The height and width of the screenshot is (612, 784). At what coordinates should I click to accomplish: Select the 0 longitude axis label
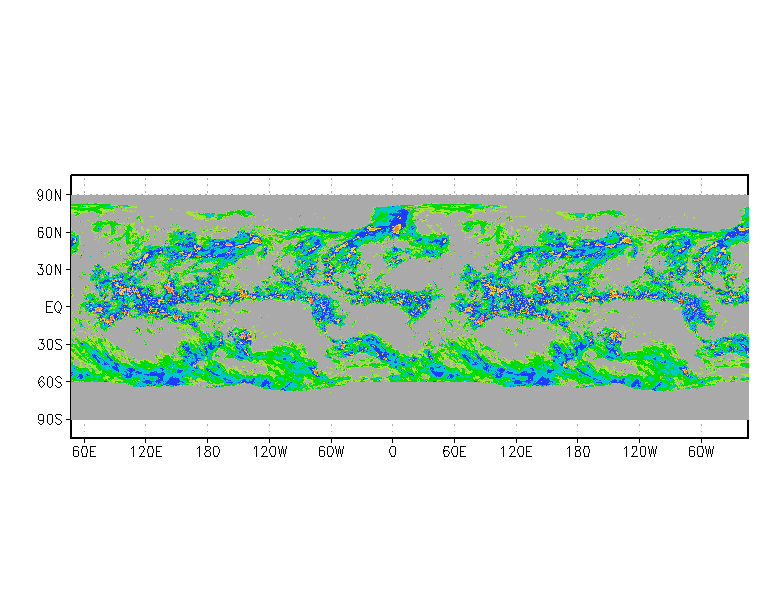392,452
